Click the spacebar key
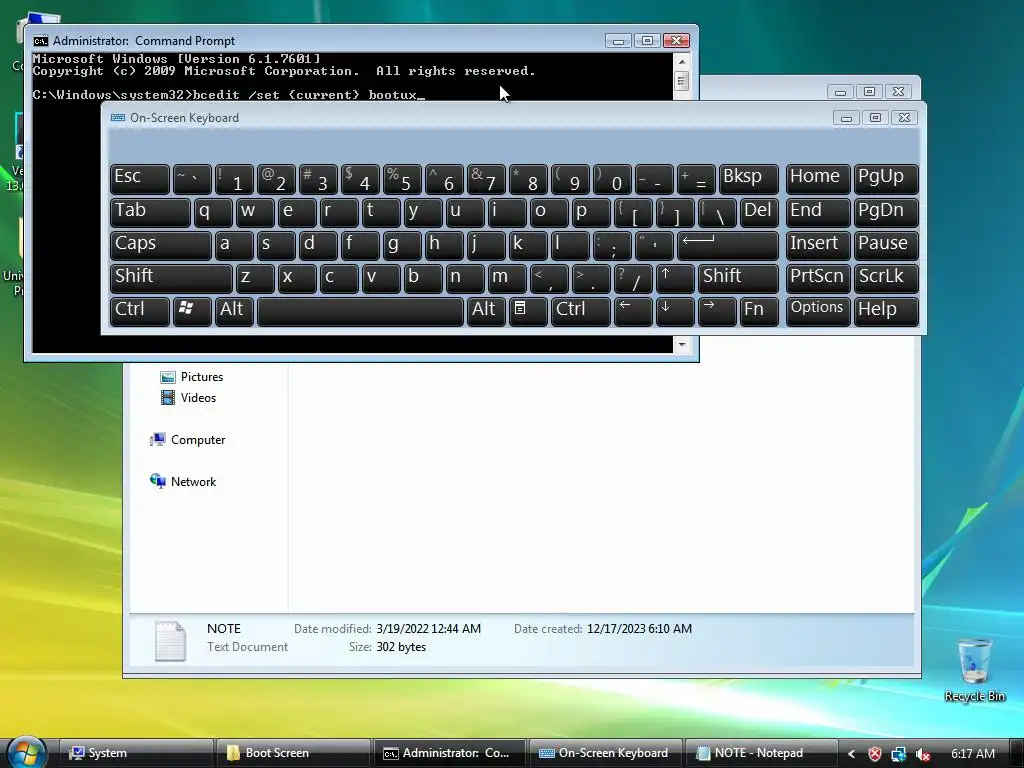 coord(360,312)
